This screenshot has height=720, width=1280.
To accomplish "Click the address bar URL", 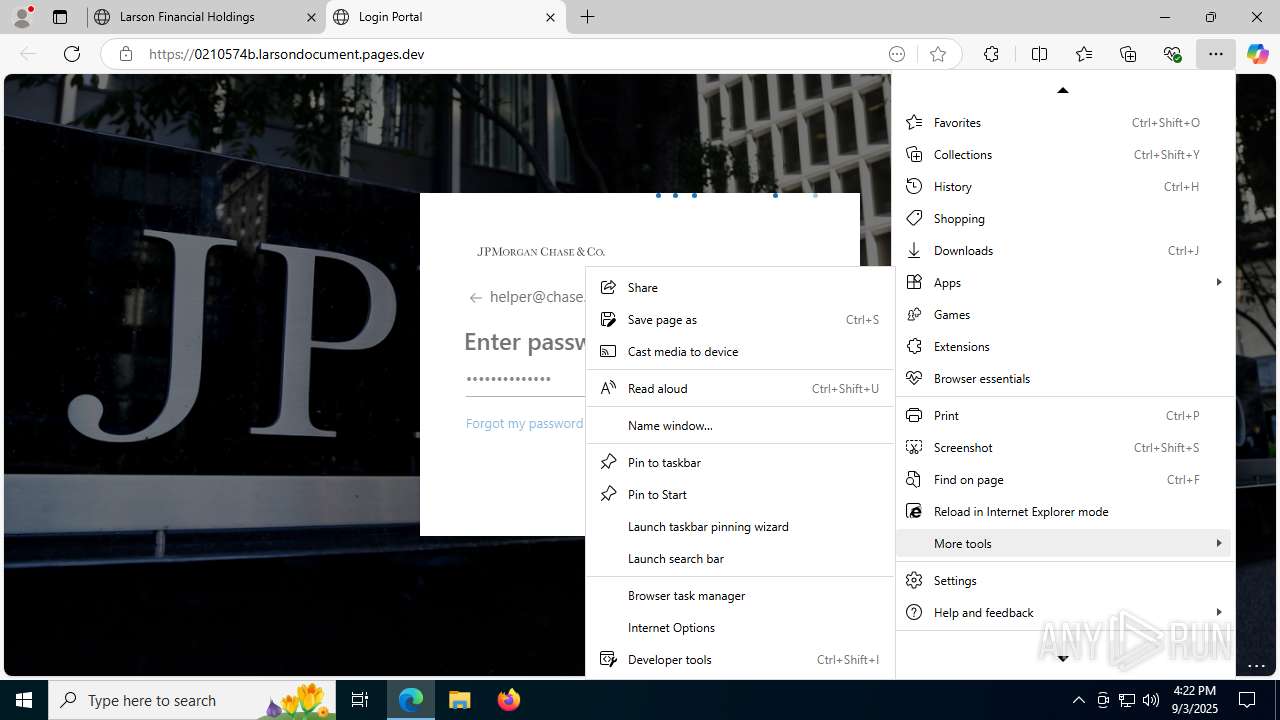I will tap(287, 54).
